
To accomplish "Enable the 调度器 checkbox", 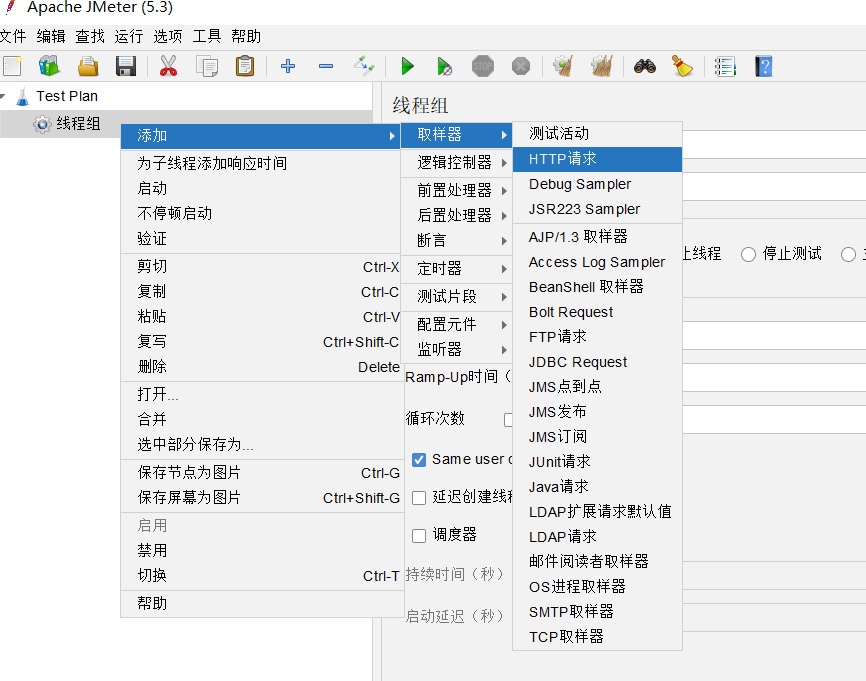I will coord(419,535).
